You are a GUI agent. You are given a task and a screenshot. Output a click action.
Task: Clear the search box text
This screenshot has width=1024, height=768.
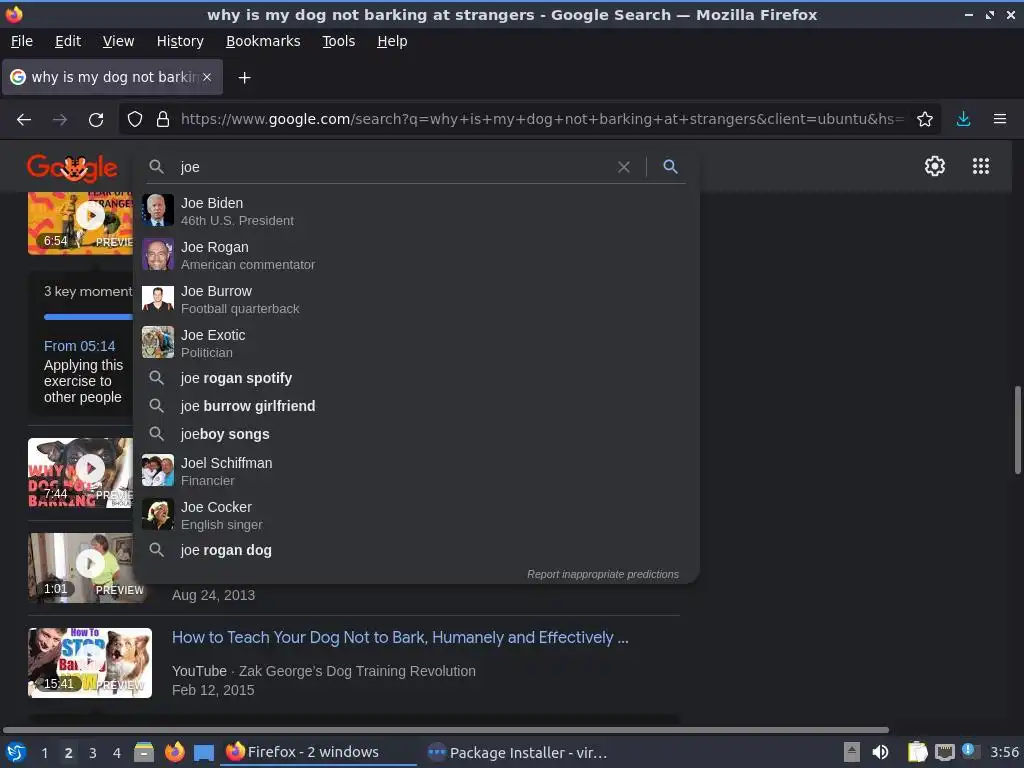(624, 167)
